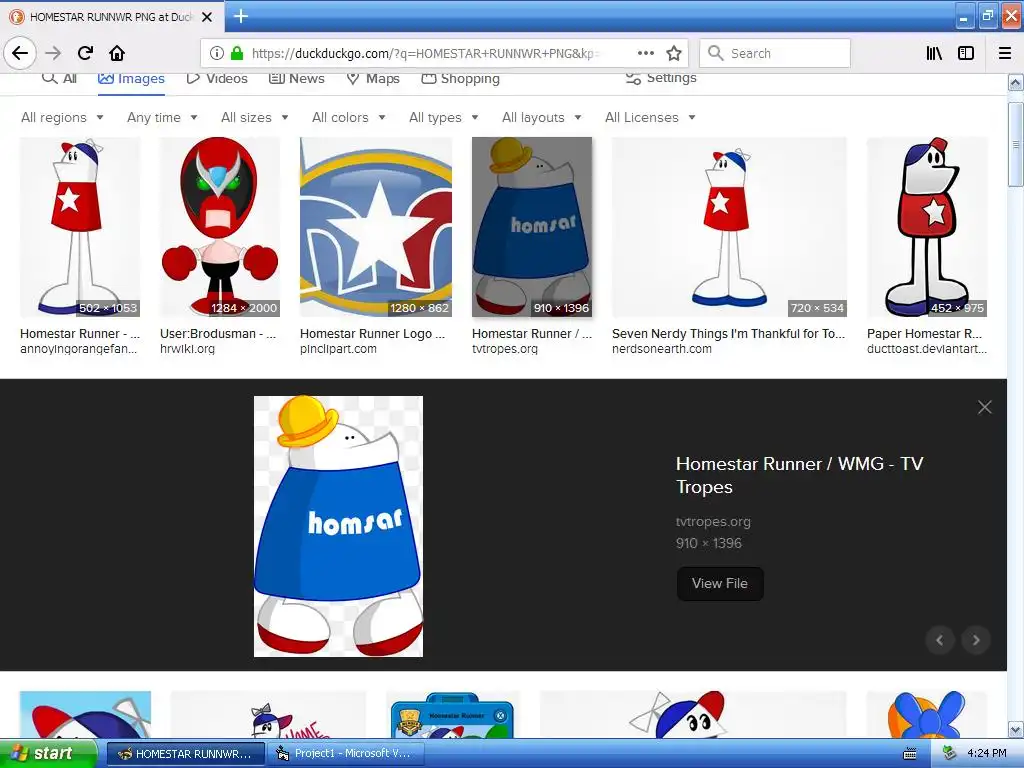1024x768 pixels.
Task: Show next image in detail panel
Action: tap(976, 640)
